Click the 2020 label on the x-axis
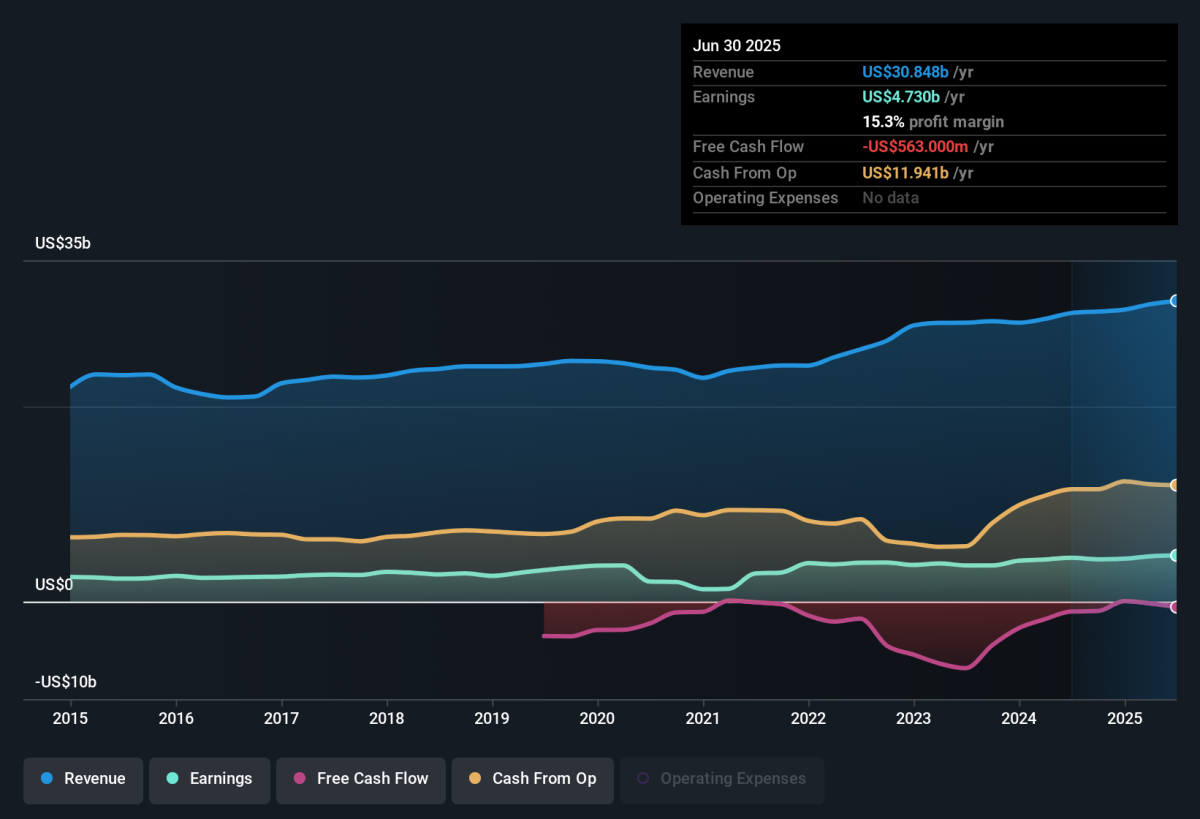 pos(597,718)
